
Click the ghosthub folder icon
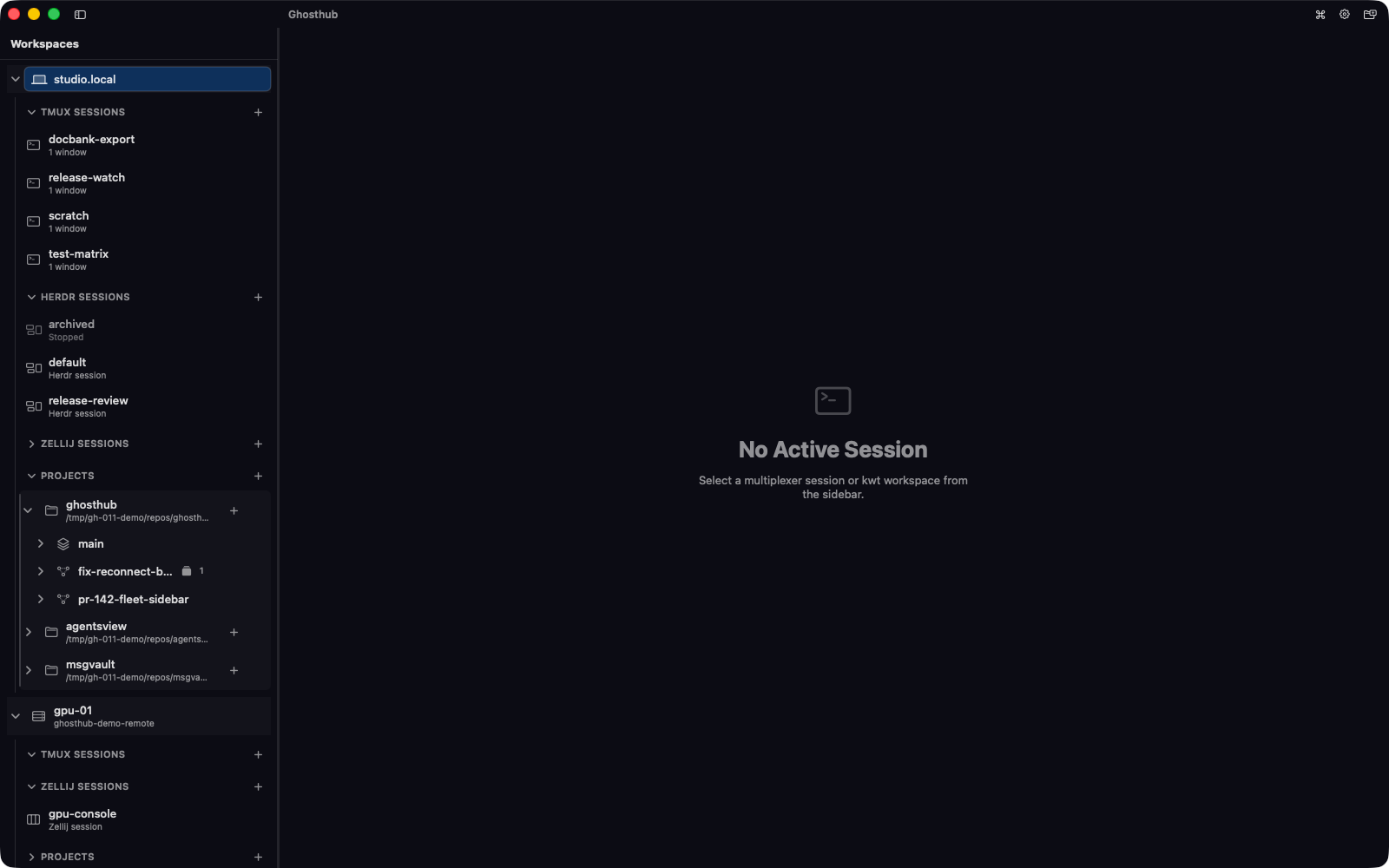(x=51, y=510)
